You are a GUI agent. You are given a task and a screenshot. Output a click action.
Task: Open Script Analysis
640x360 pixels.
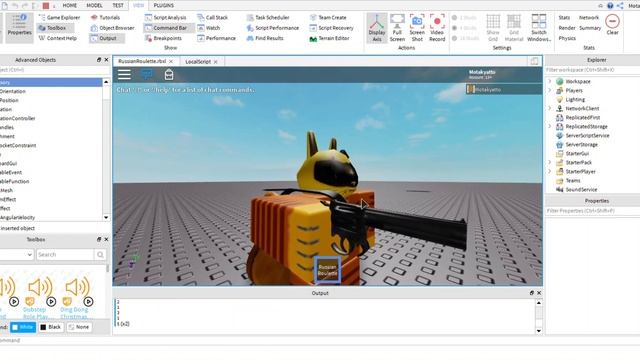[x=165, y=18]
